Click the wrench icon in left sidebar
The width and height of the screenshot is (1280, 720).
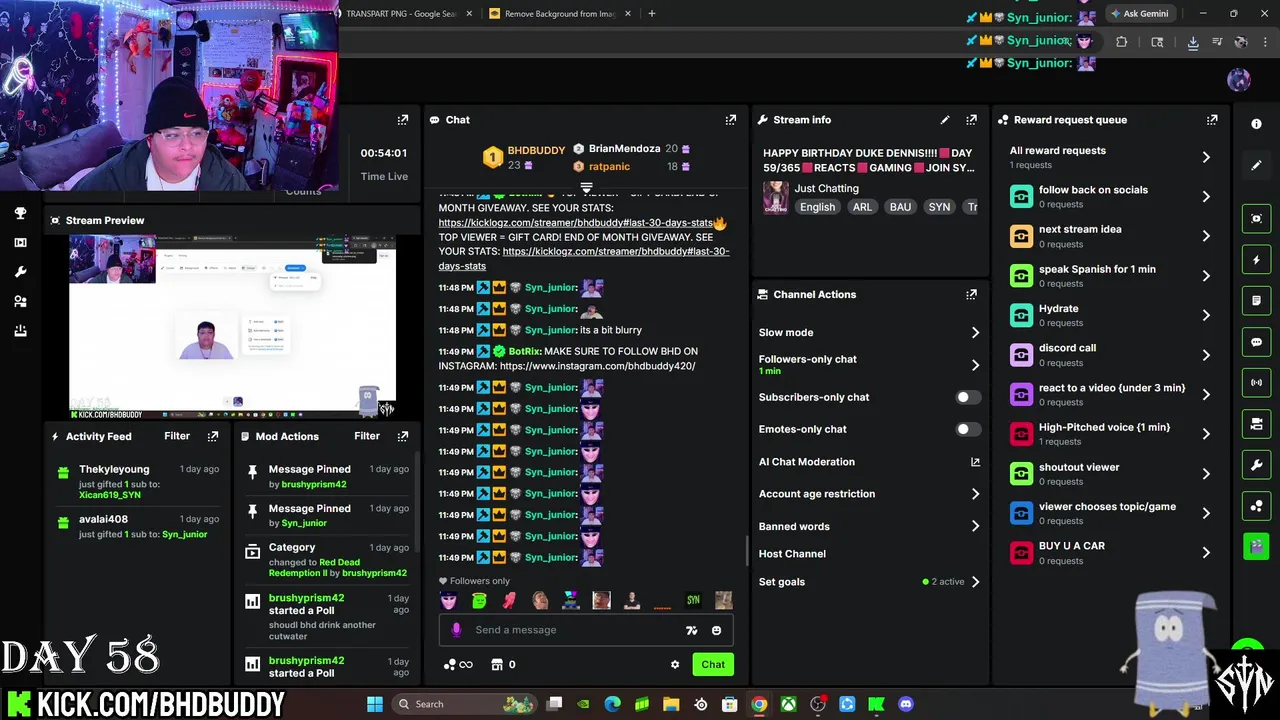(x=20, y=272)
